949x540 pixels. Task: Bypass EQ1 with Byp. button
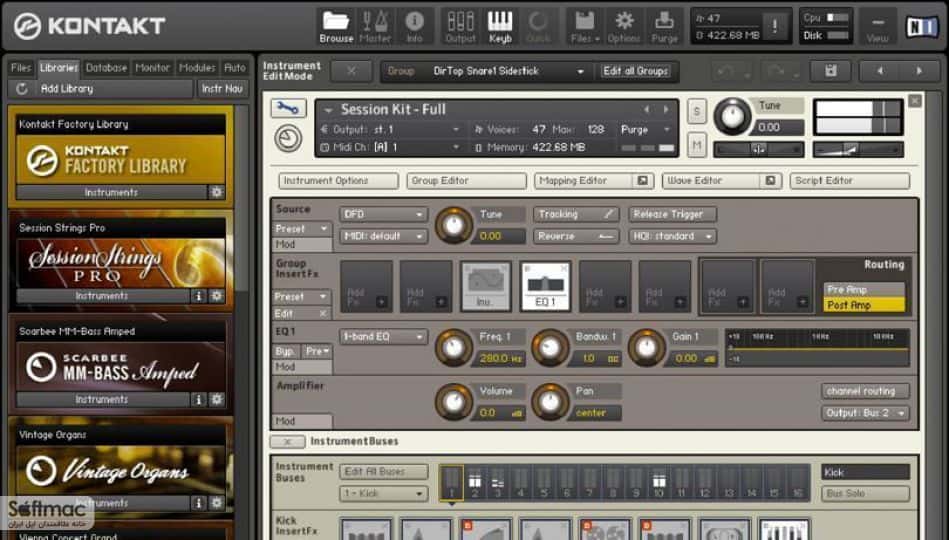[286, 351]
